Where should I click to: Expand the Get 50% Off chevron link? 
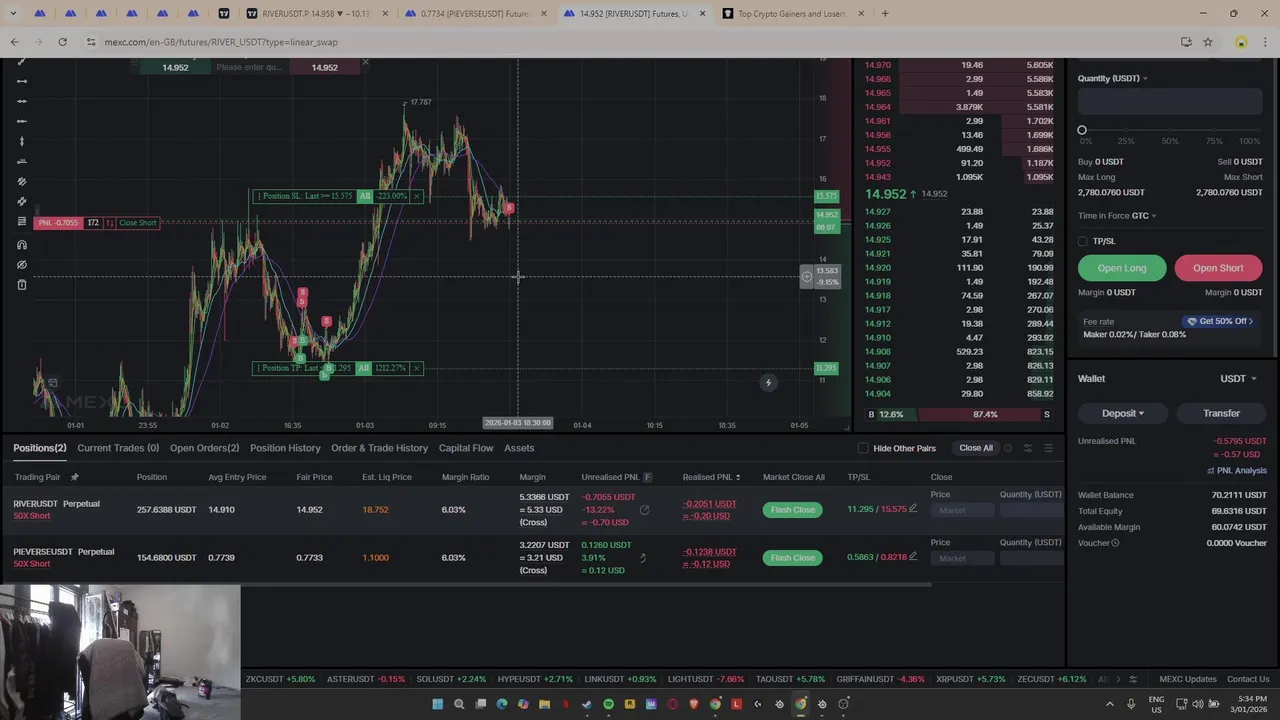click(1250, 321)
